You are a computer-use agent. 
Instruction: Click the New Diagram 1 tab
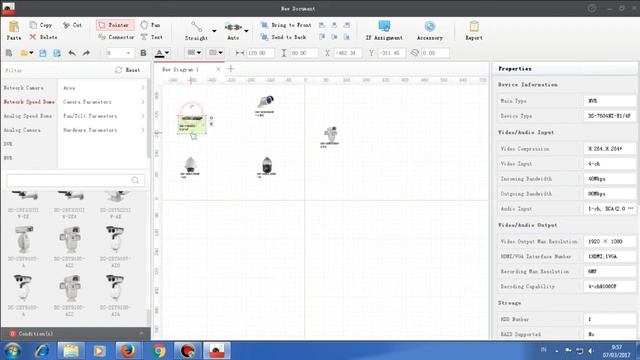180,69
